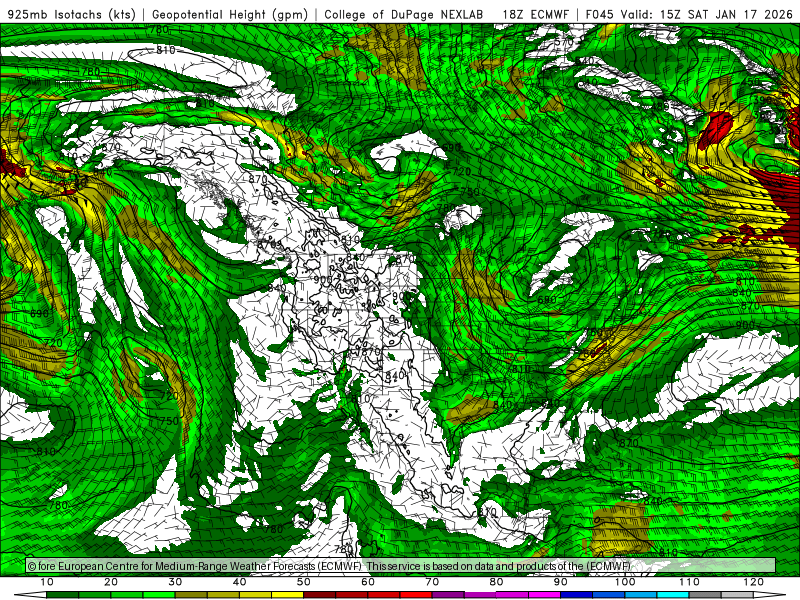Click the bright red legend swatch before 70
The image size is (800, 600).
(x=416, y=595)
